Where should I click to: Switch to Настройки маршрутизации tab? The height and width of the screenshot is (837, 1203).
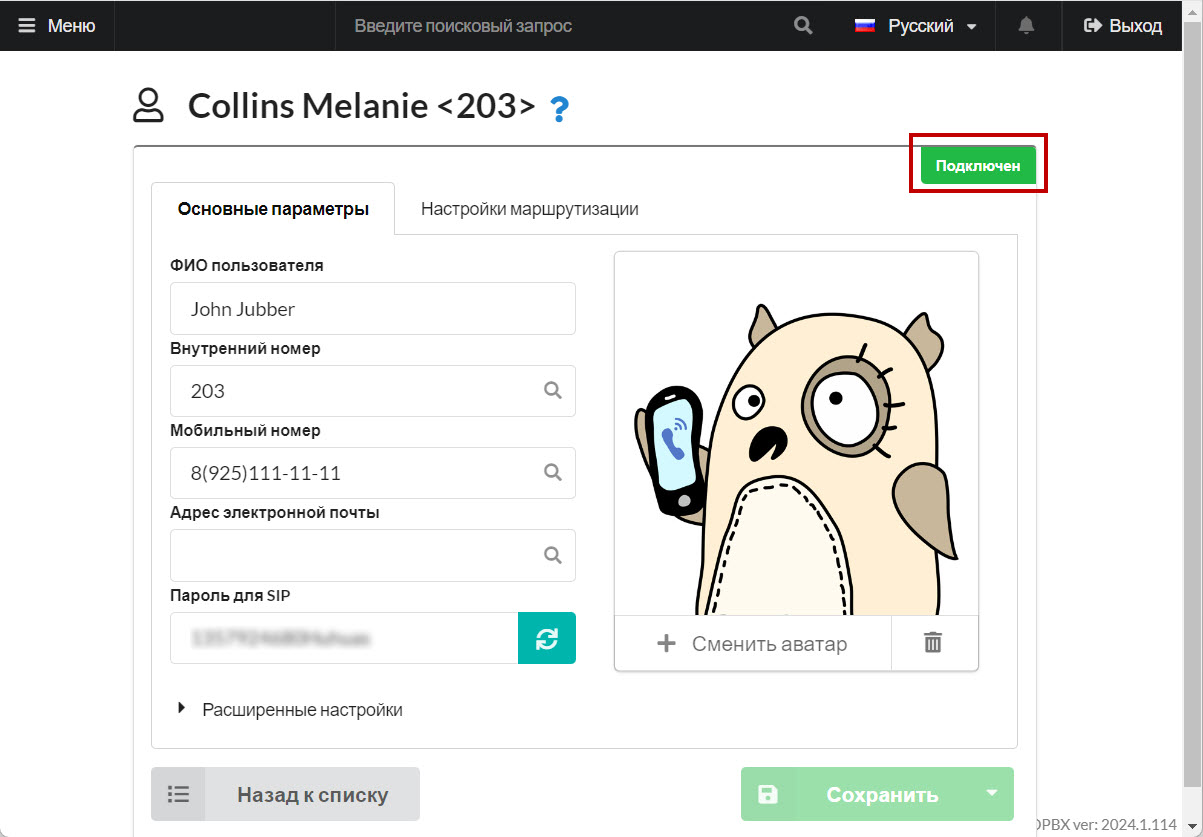tap(529, 209)
